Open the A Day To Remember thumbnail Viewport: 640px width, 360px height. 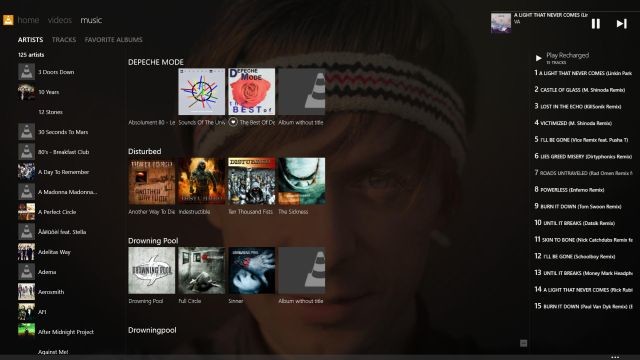click(26, 172)
